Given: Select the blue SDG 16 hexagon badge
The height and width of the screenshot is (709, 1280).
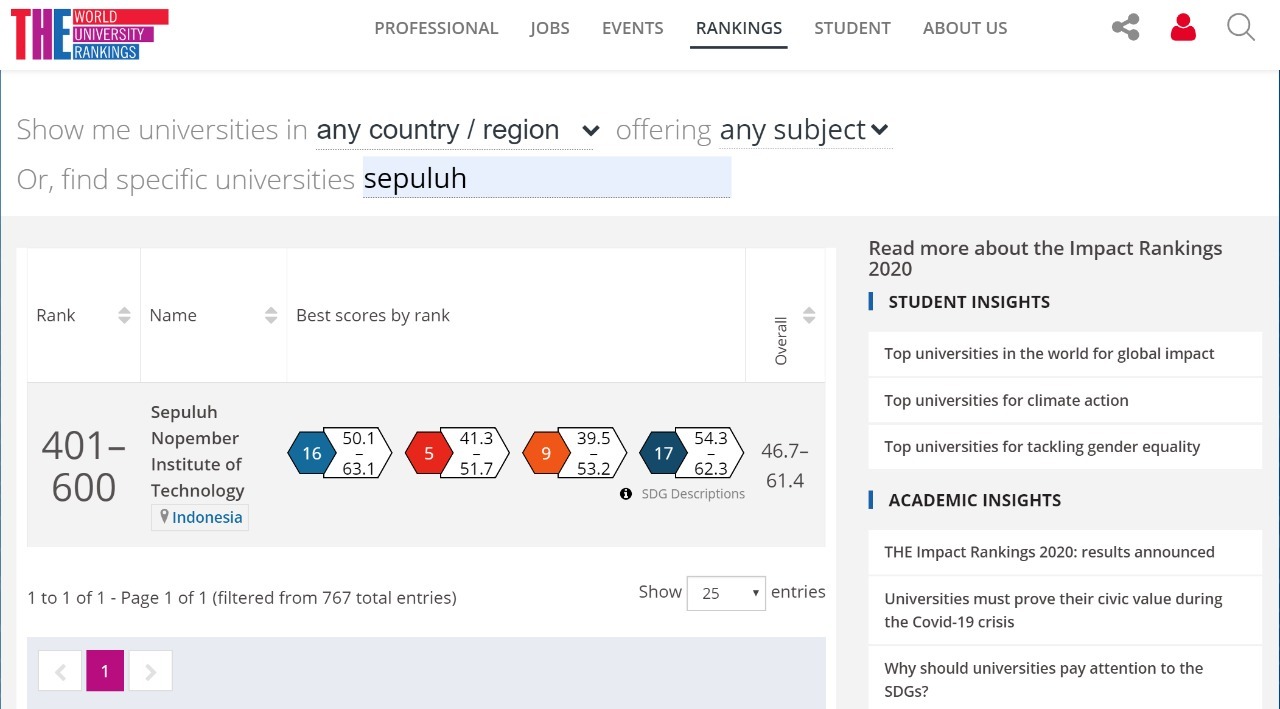Looking at the screenshot, I should click(312, 453).
